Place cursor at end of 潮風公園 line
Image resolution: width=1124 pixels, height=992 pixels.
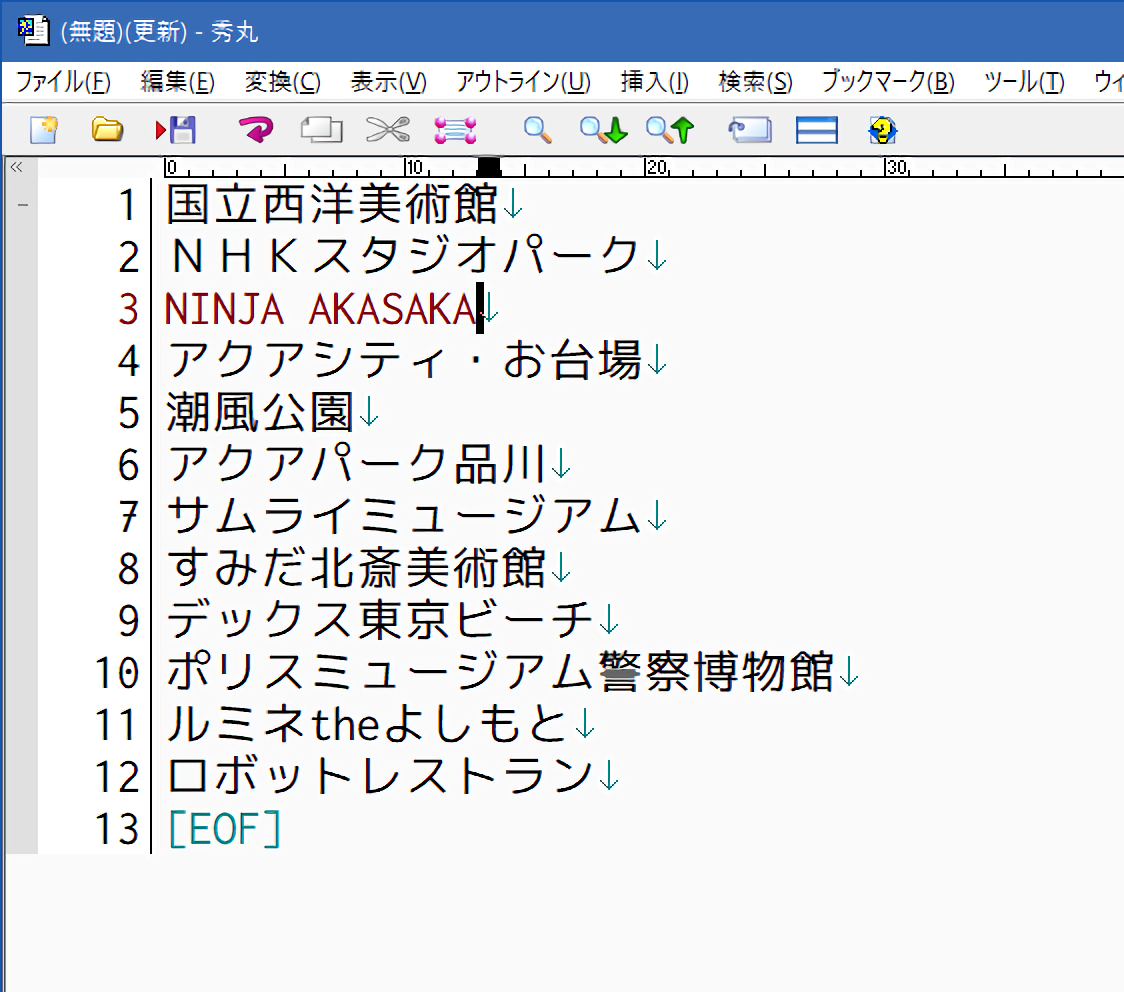(x=356, y=412)
